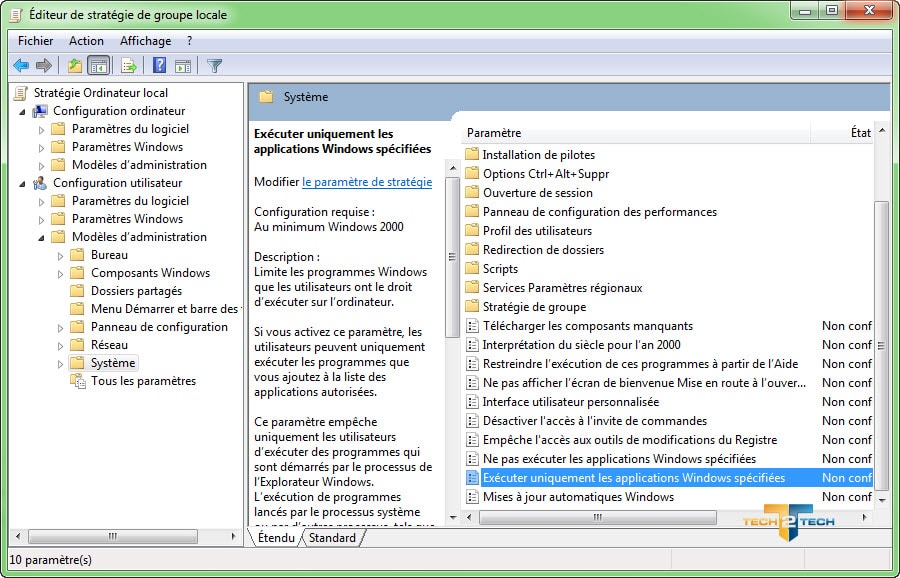Collapse the Configuration ordinateur tree node
Viewport: 900px width, 578px height.
point(22,111)
